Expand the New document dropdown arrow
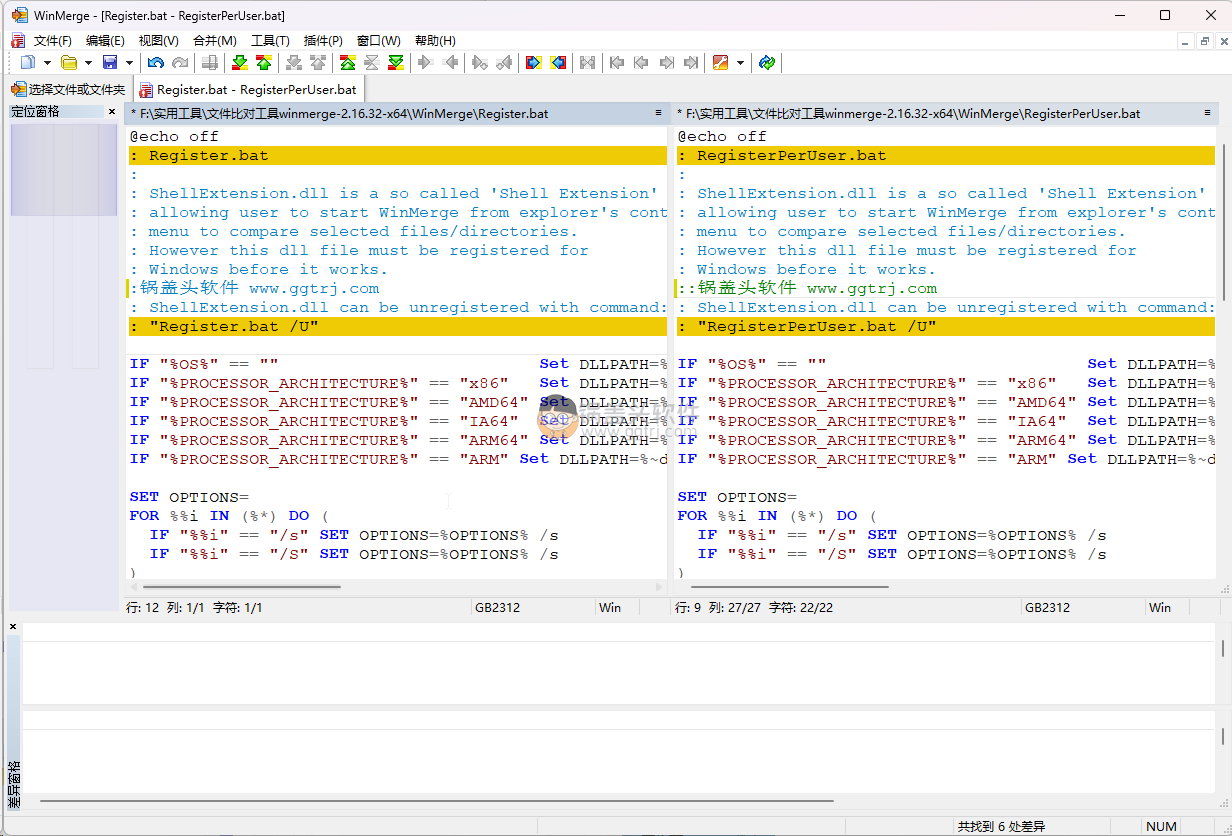 [47, 62]
